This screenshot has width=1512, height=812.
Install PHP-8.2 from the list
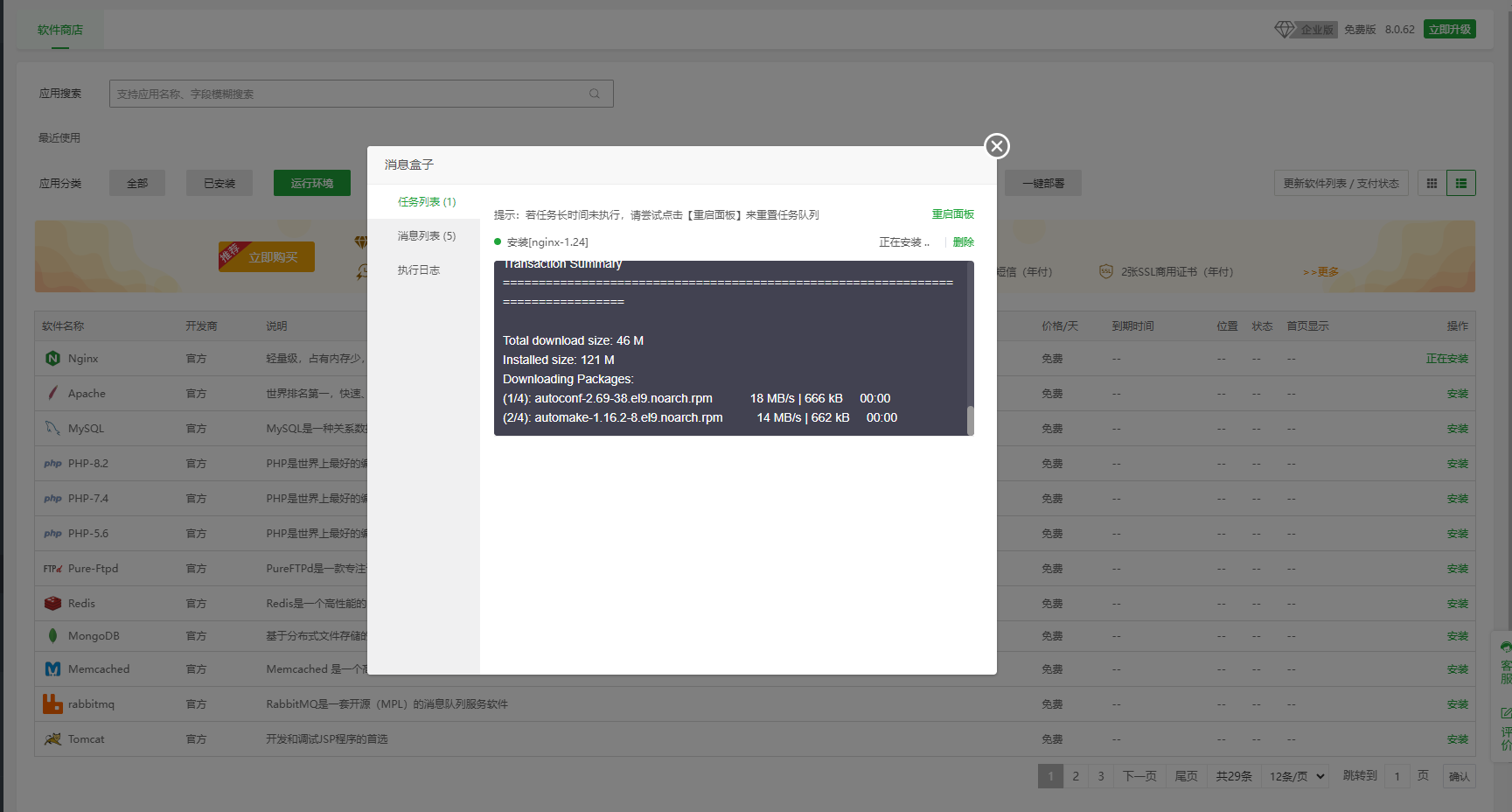(1457, 464)
